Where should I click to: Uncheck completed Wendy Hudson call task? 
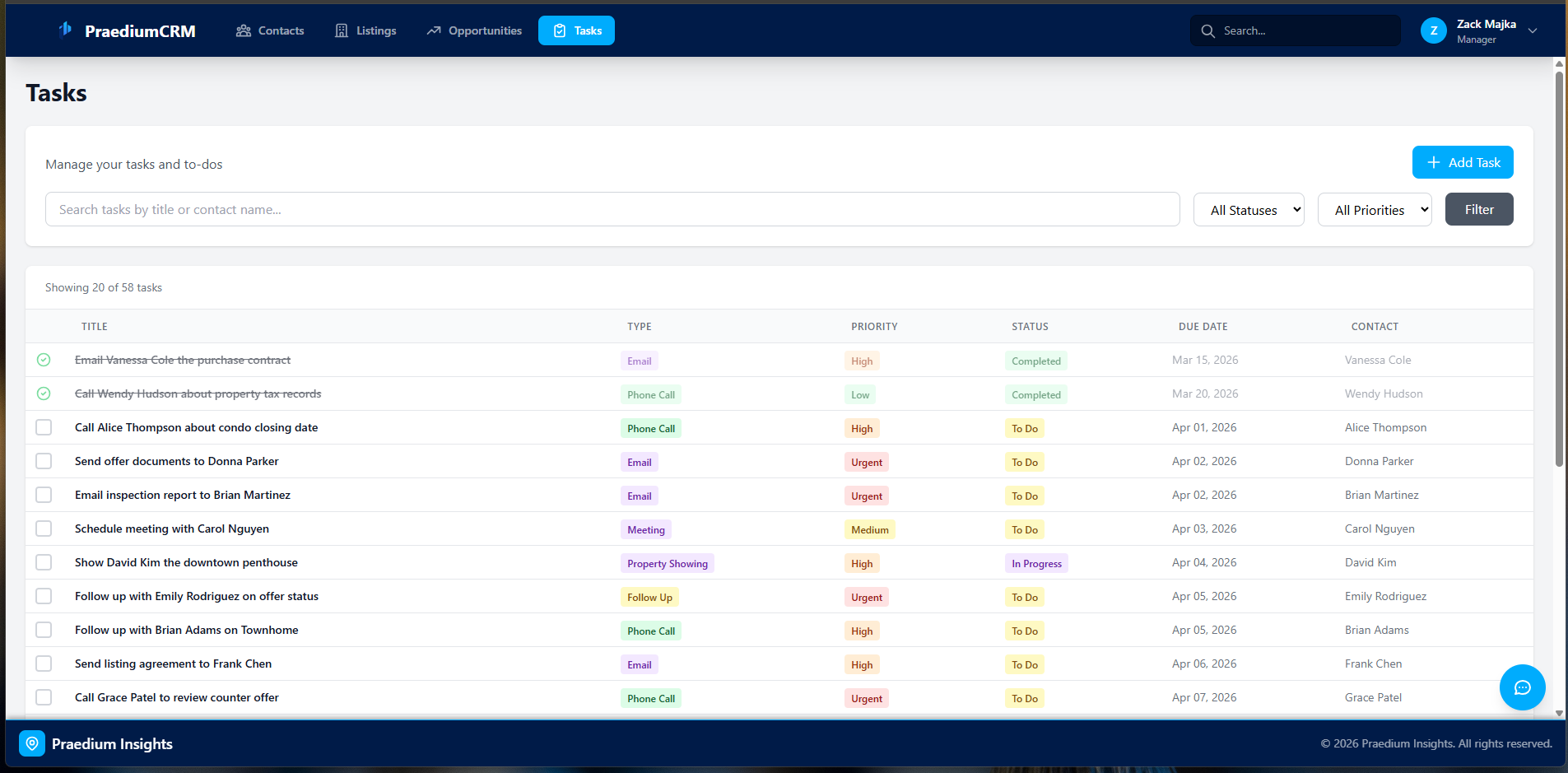point(44,393)
